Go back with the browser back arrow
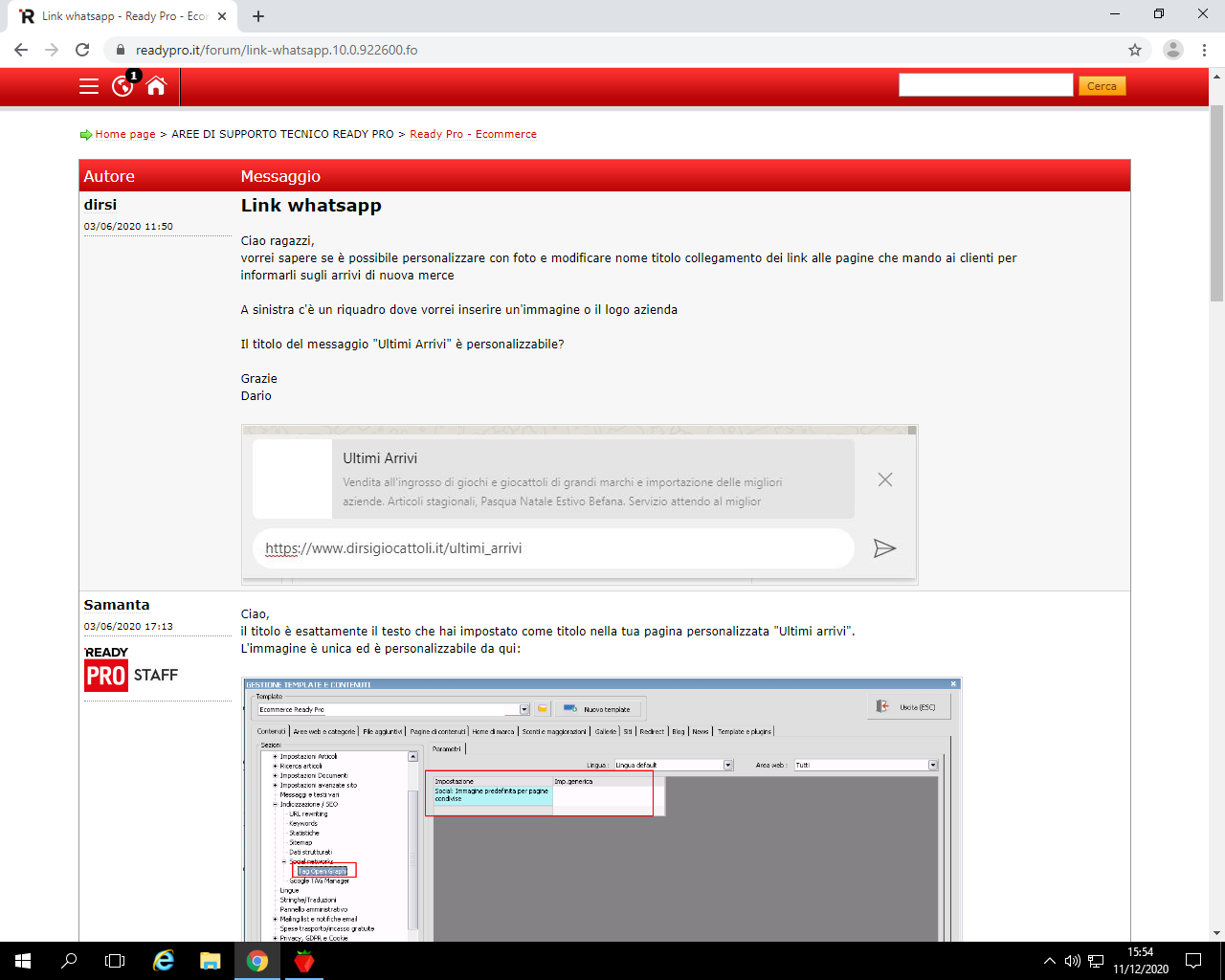 (x=21, y=50)
